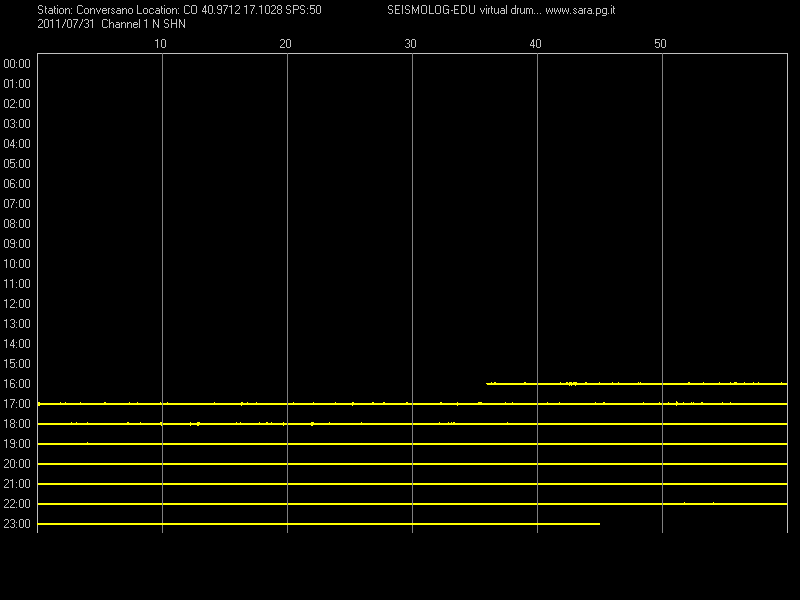Click the 17:00 hour label
This screenshot has width=800, height=600.
click(x=17, y=404)
